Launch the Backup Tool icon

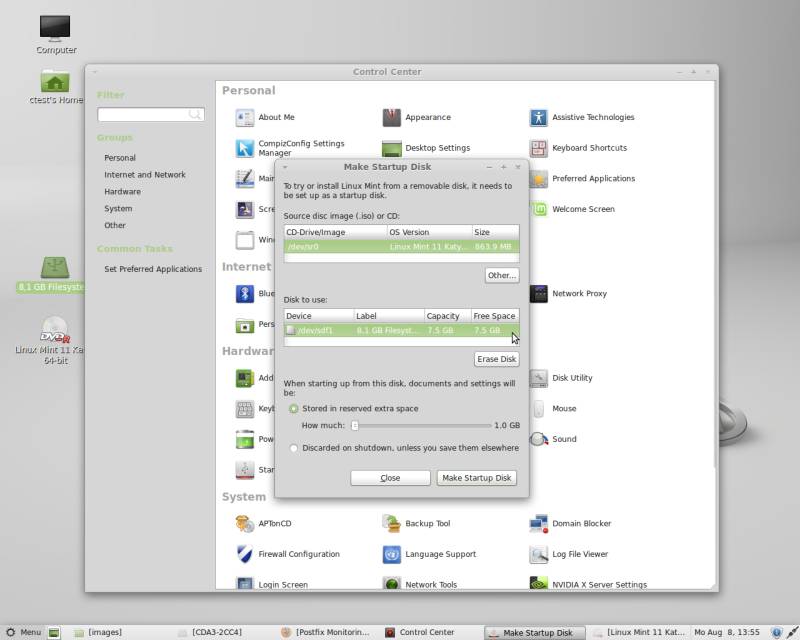(x=392, y=523)
